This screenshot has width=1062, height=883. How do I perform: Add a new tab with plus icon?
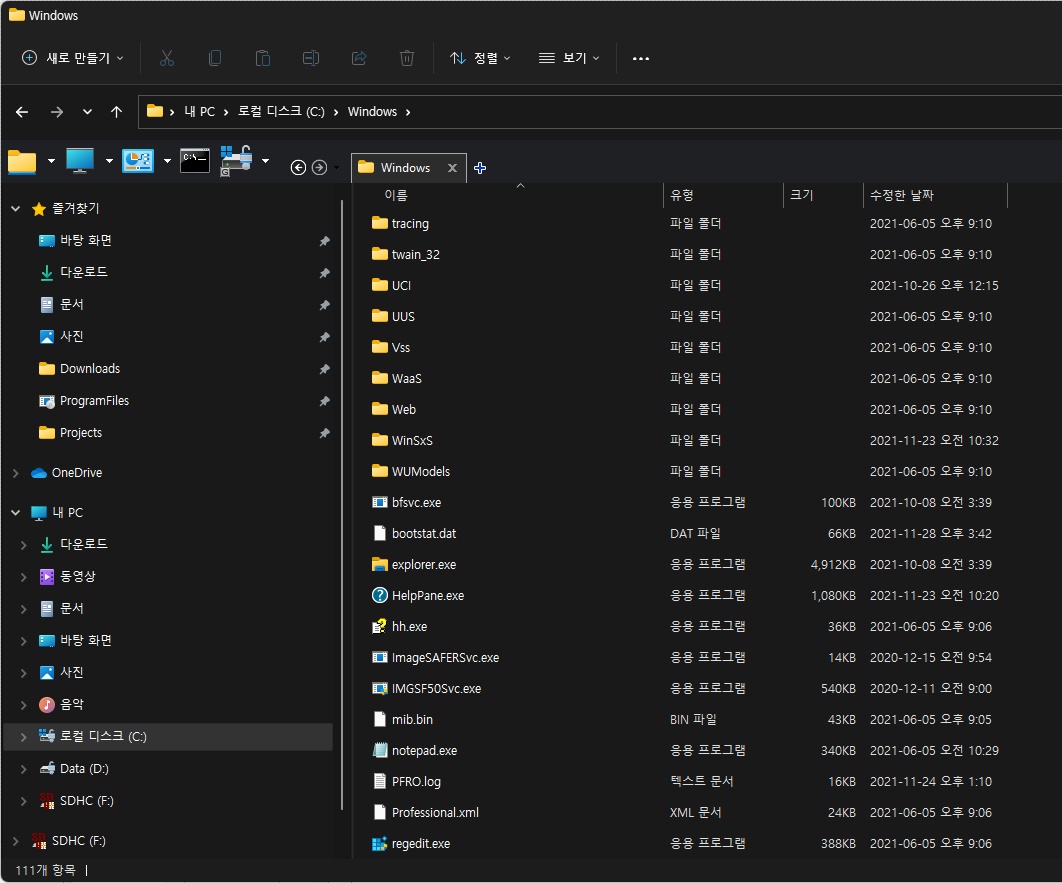[x=480, y=168]
